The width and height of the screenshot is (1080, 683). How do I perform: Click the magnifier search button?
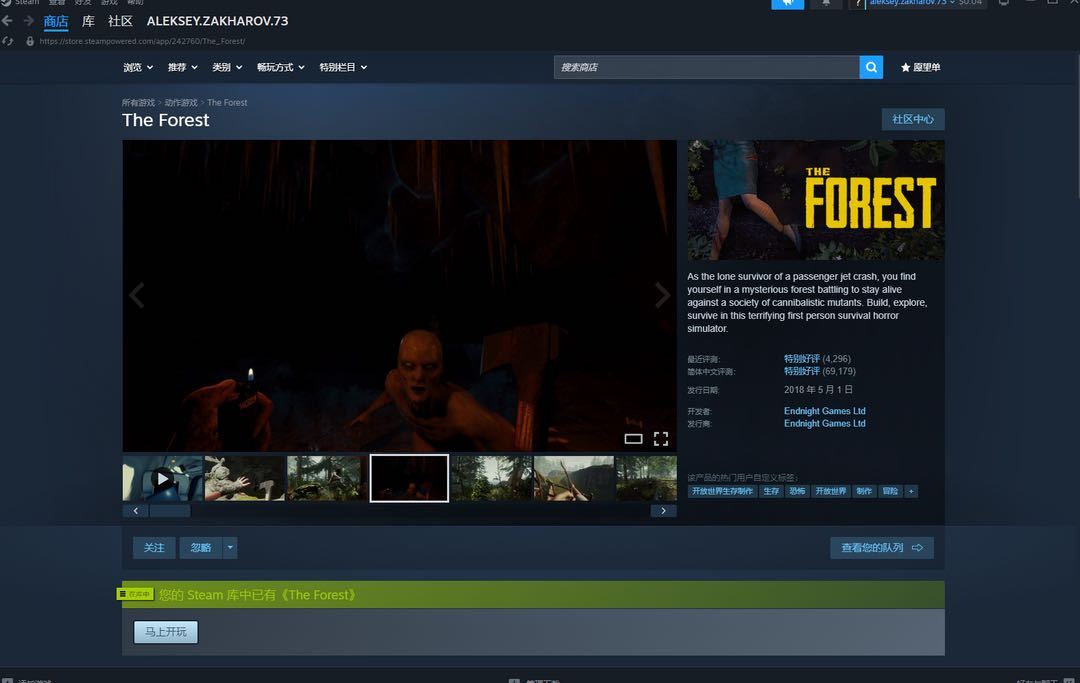point(872,67)
